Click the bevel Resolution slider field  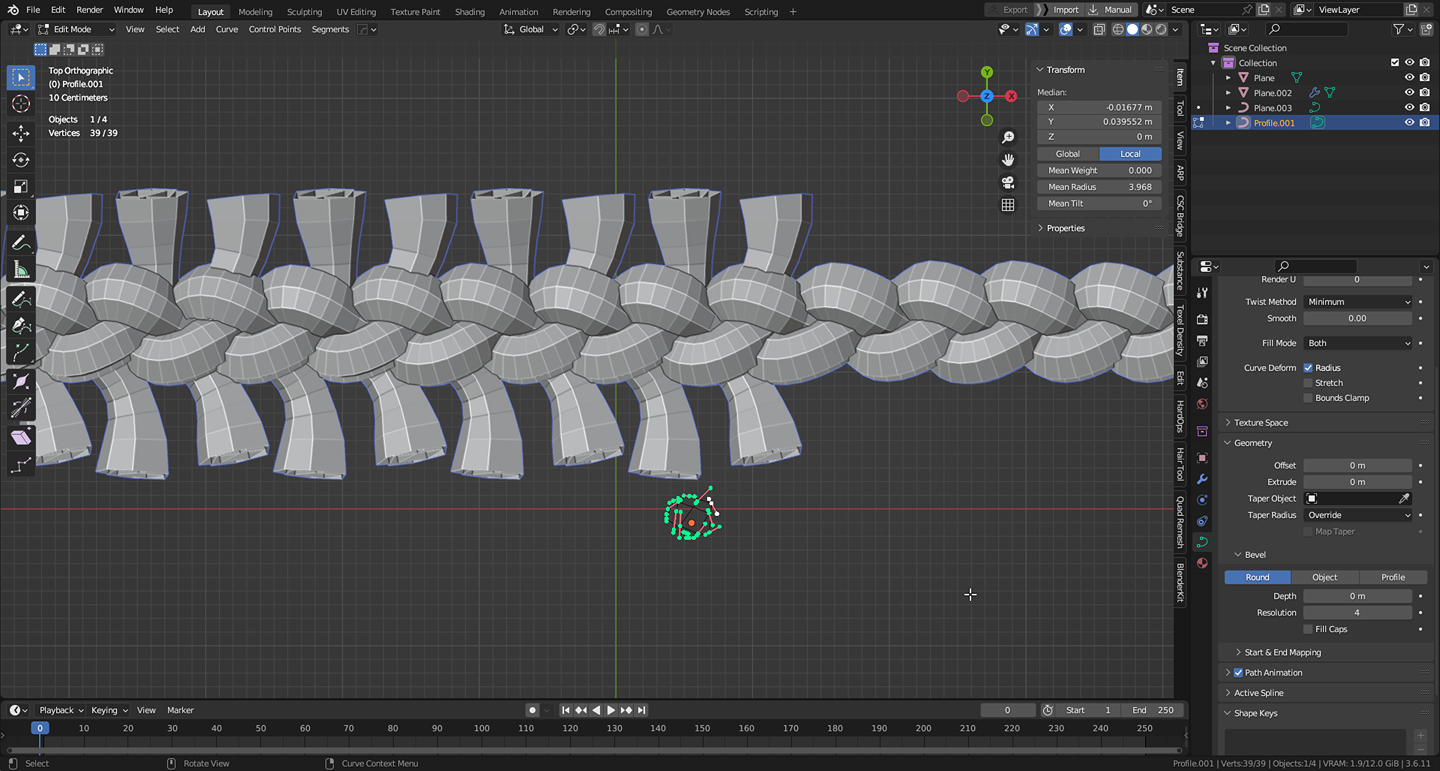1357,613
